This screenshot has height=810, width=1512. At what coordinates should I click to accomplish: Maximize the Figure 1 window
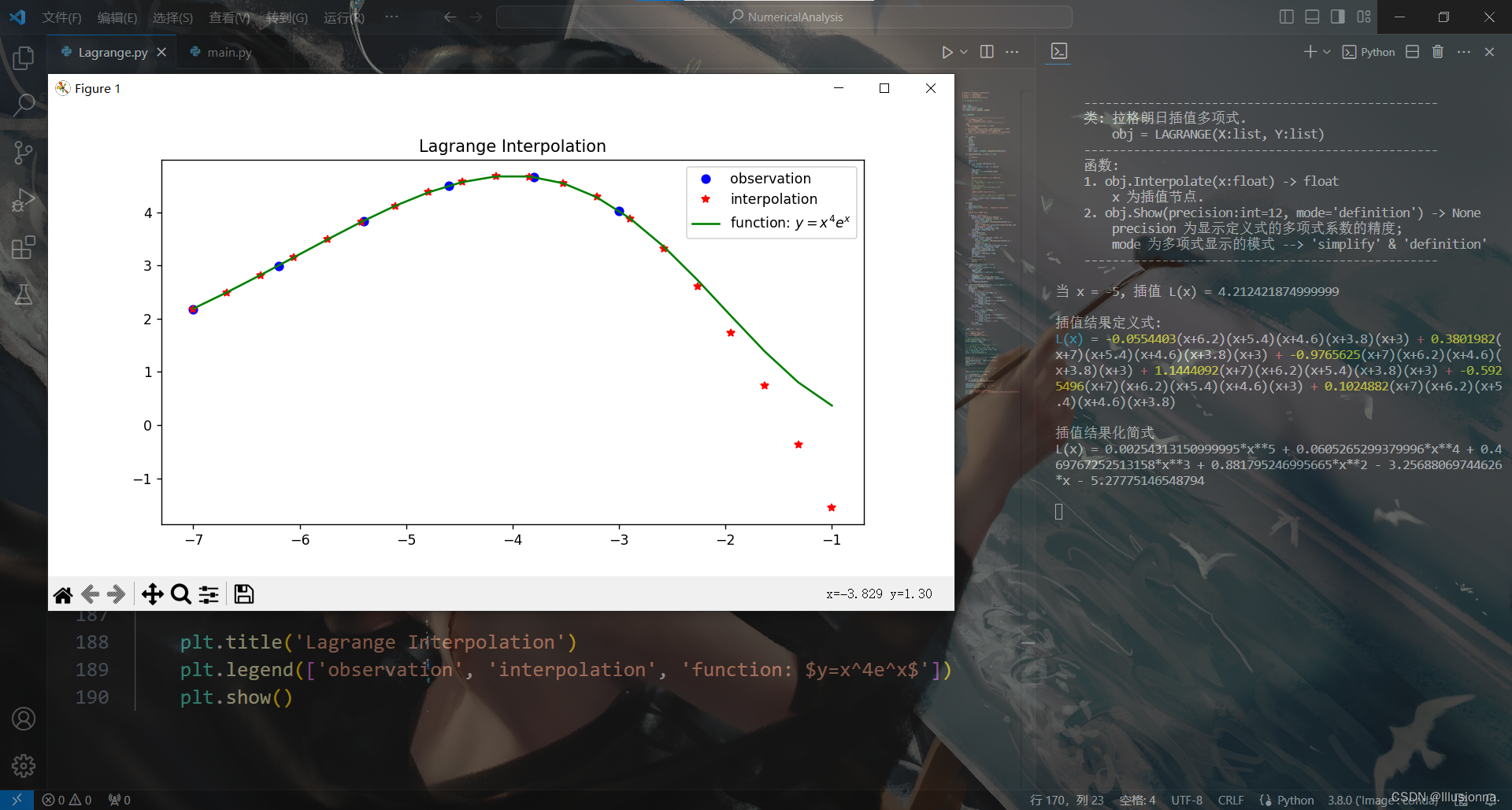(884, 88)
